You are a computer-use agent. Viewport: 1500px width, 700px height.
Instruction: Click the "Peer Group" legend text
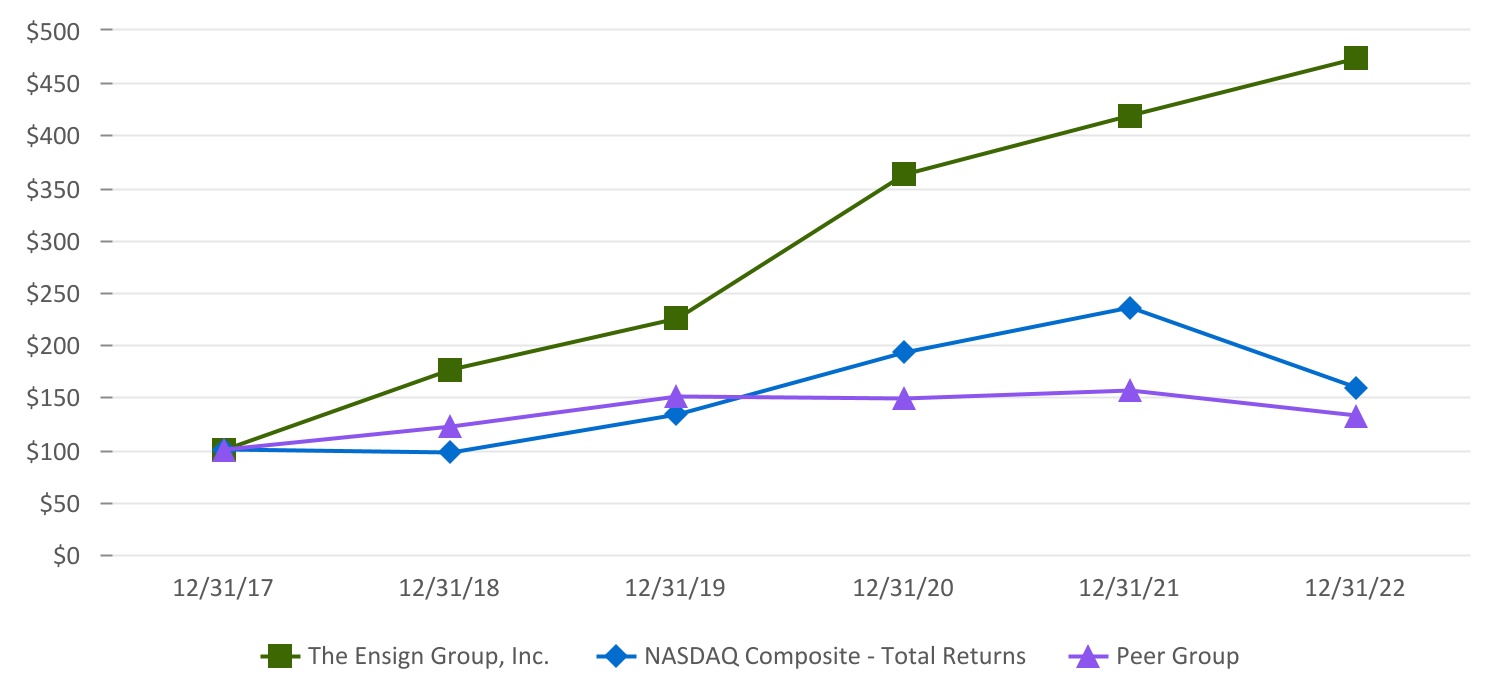coord(1177,656)
